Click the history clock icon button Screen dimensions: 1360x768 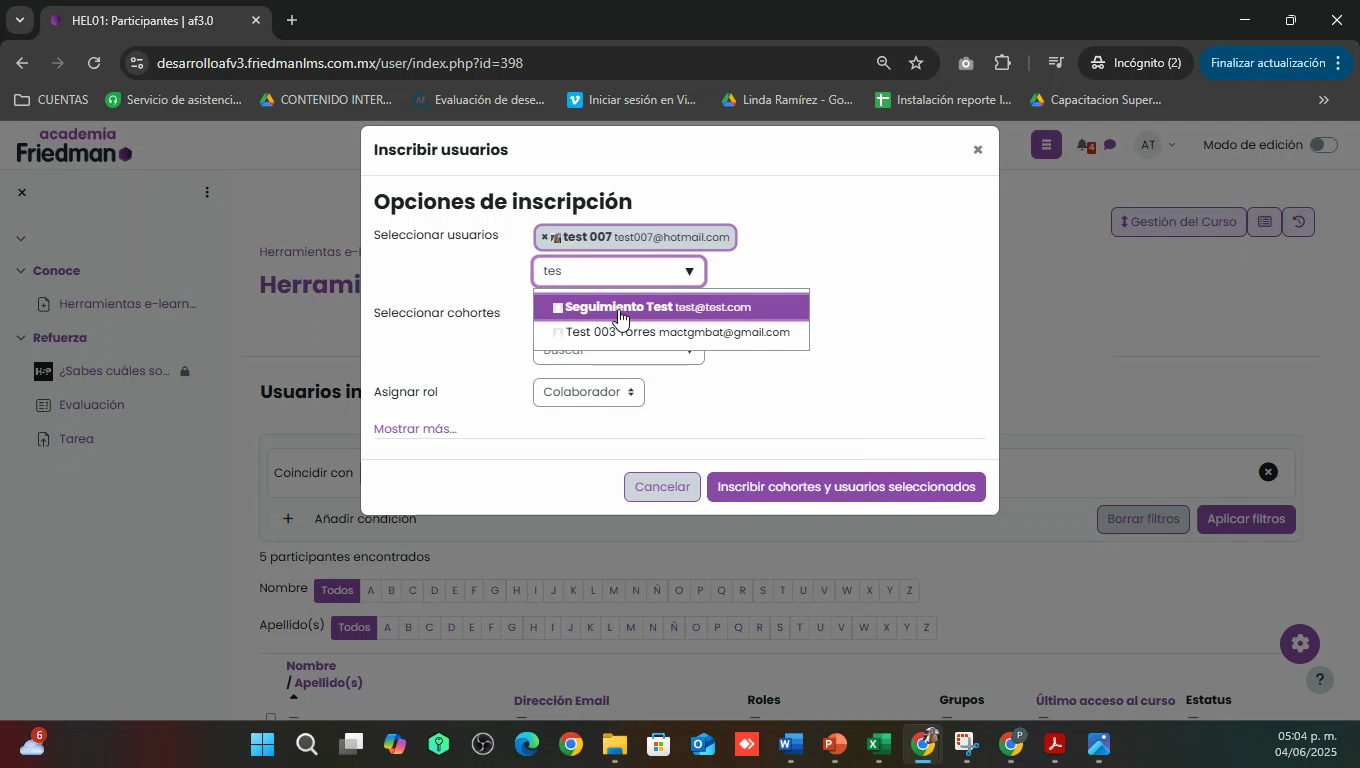(1298, 222)
